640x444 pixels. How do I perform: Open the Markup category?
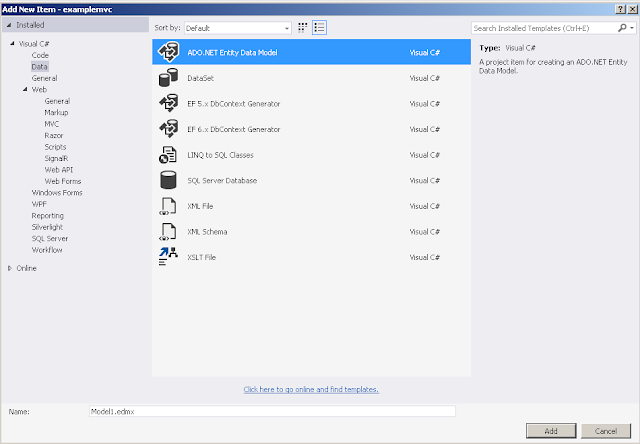pos(56,112)
